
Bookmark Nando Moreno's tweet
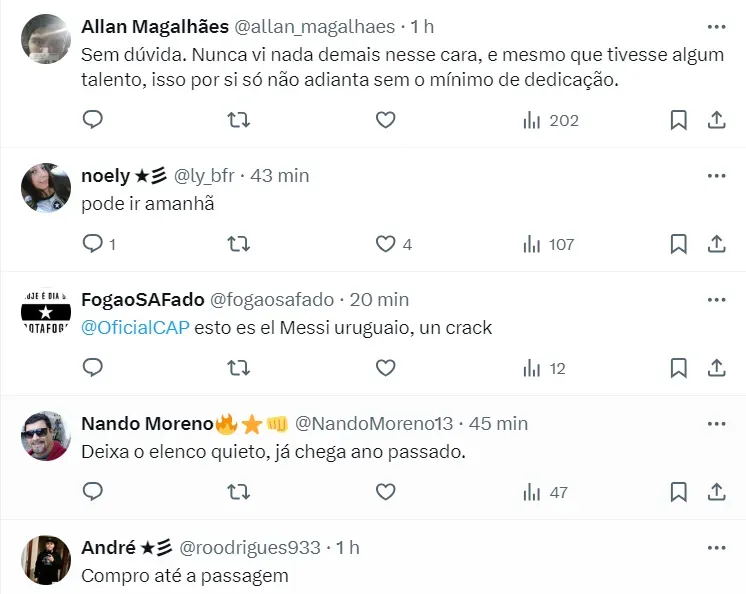coord(678,492)
